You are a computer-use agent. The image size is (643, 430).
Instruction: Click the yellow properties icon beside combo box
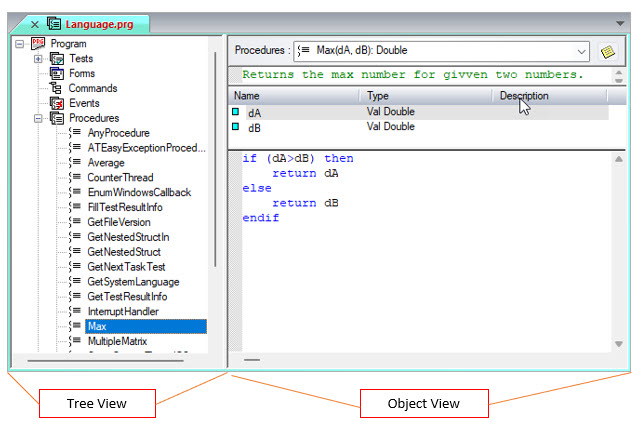coord(607,51)
